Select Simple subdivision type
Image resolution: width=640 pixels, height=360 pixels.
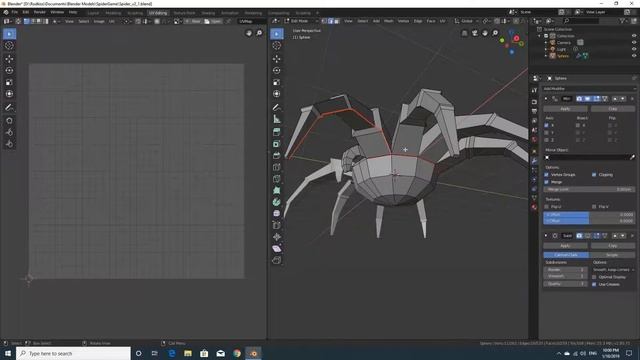point(612,255)
